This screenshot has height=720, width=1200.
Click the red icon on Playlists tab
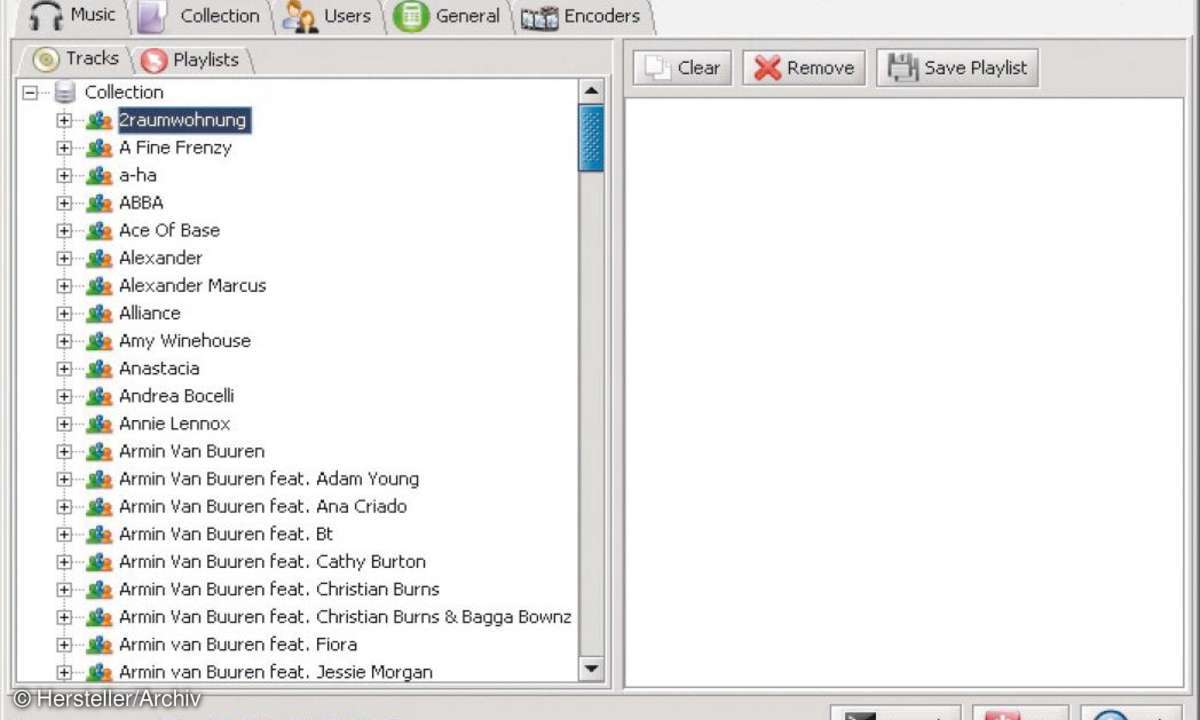(x=154, y=61)
